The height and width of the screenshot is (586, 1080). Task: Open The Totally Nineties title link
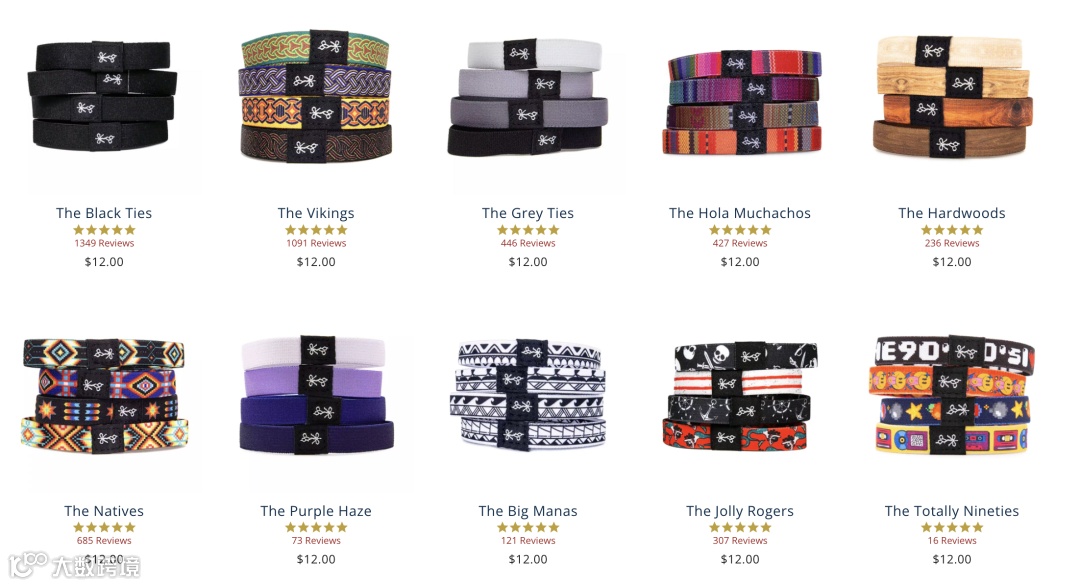click(x=951, y=511)
